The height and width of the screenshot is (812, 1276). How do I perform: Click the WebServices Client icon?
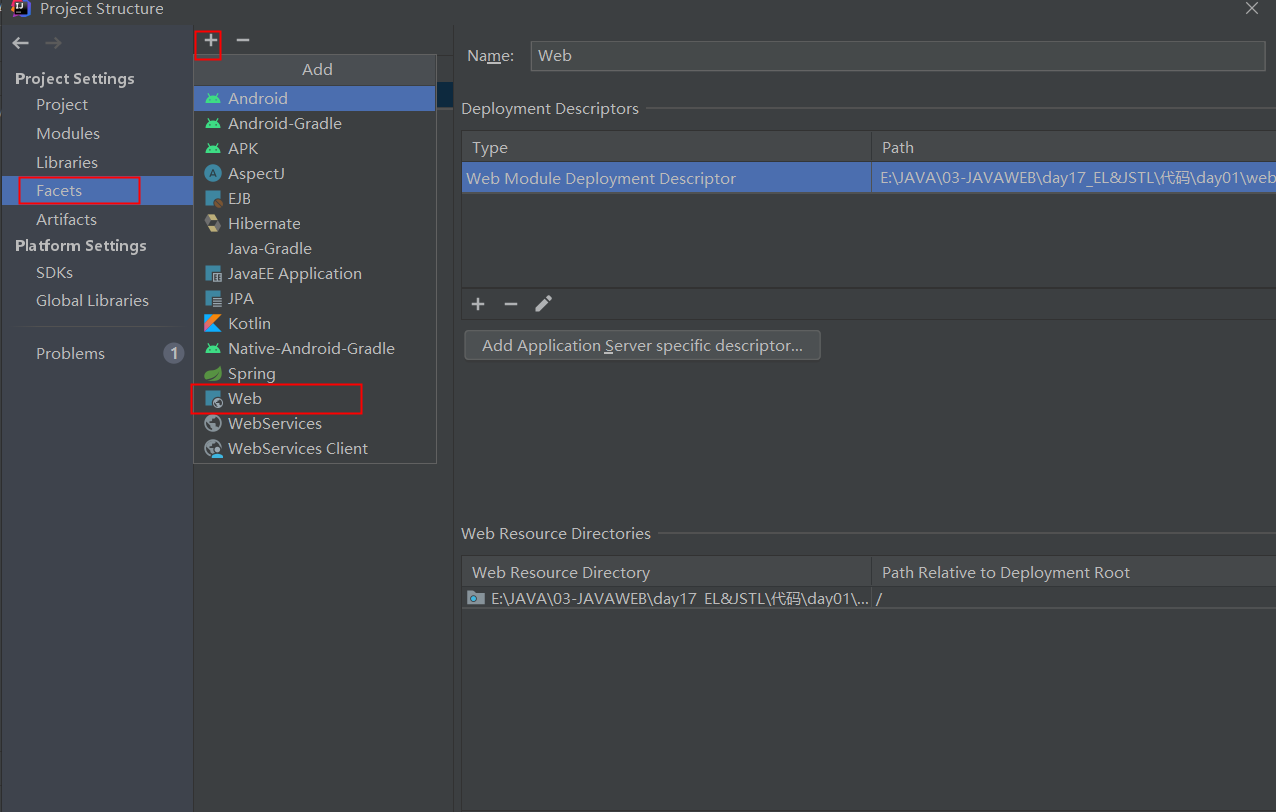pos(213,448)
